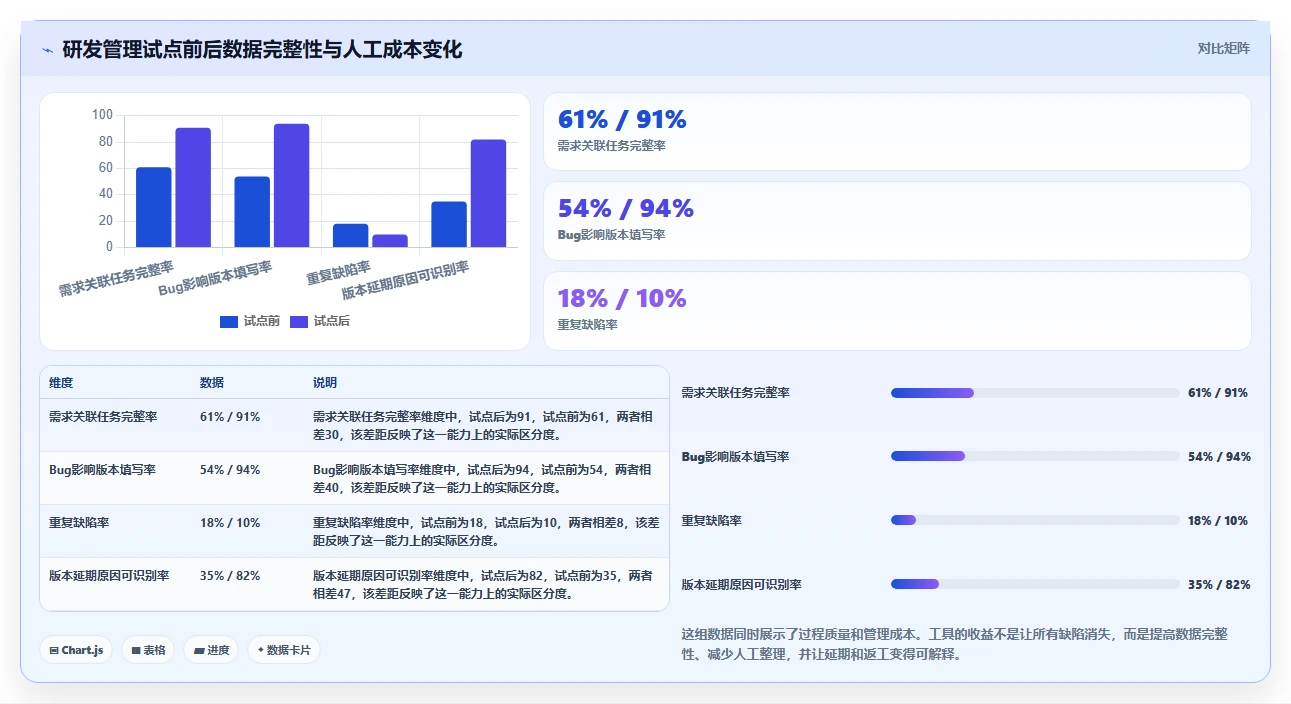The height and width of the screenshot is (704, 1291).
Task: Click the 版本延期原因可识别率 progress bar
Action: coord(1035,584)
